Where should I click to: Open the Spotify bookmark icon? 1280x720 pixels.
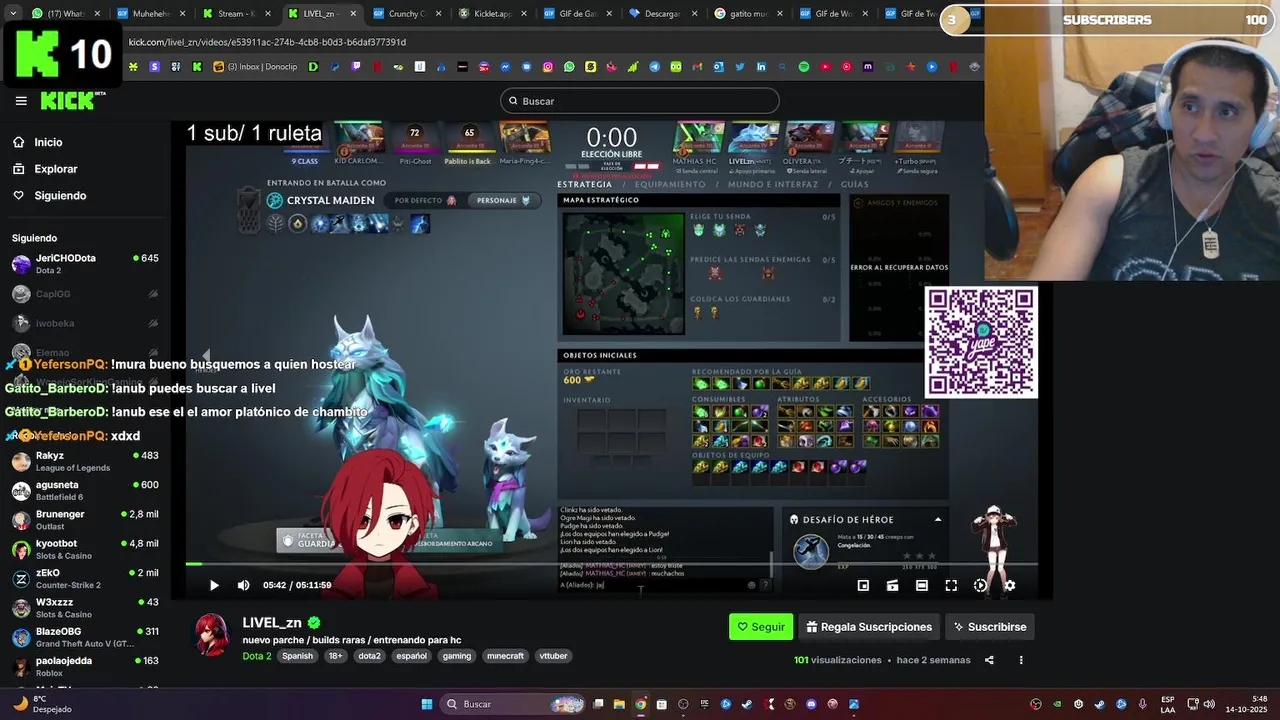804,67
